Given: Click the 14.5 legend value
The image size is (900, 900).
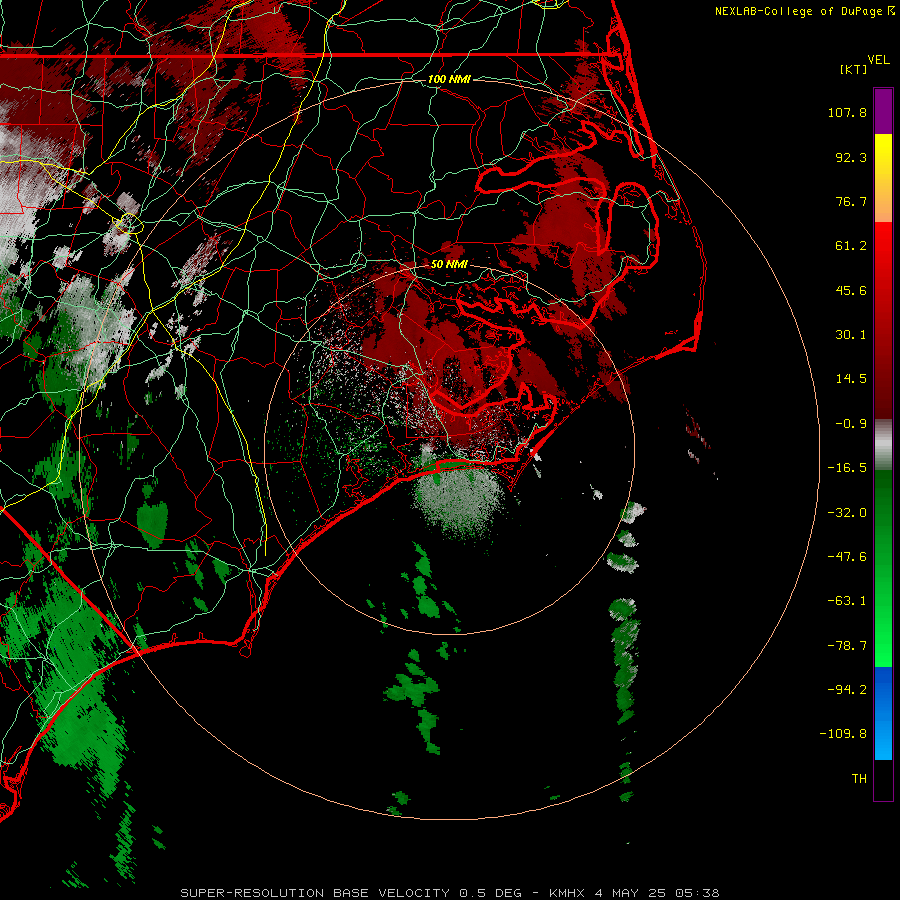Looking at the screenshot, I should click(851, 379).
